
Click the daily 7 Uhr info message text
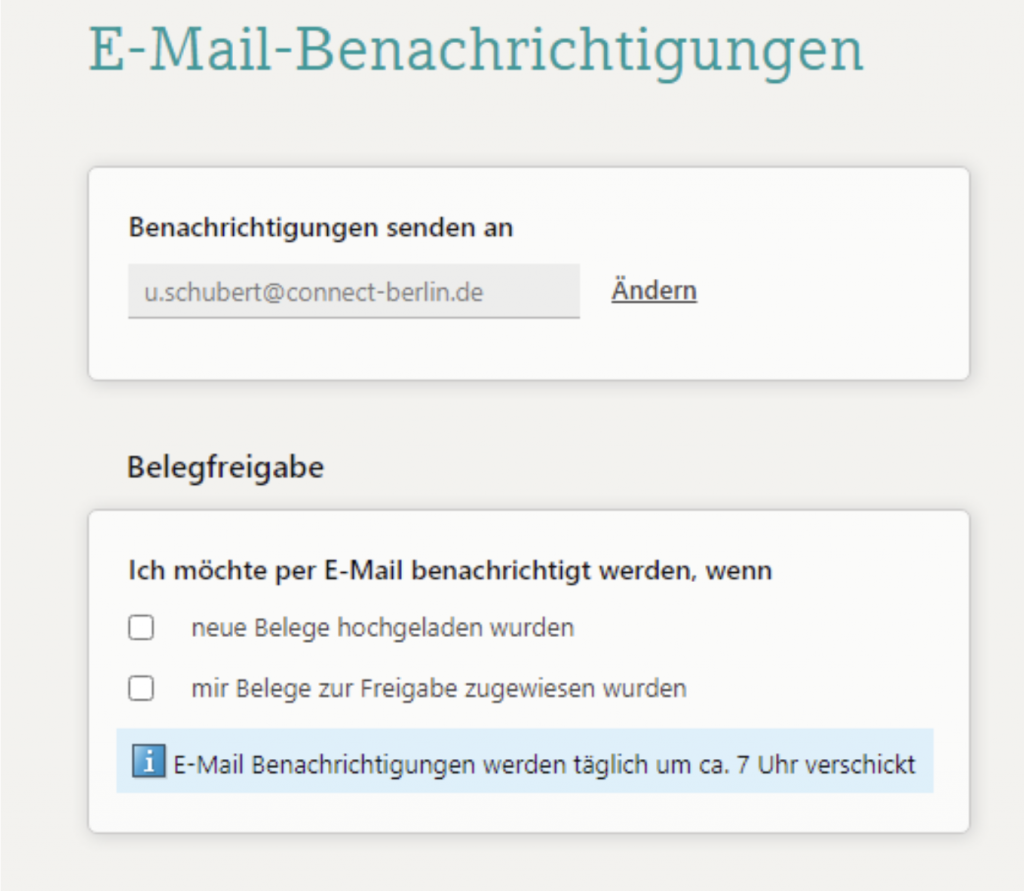point(544,765)
